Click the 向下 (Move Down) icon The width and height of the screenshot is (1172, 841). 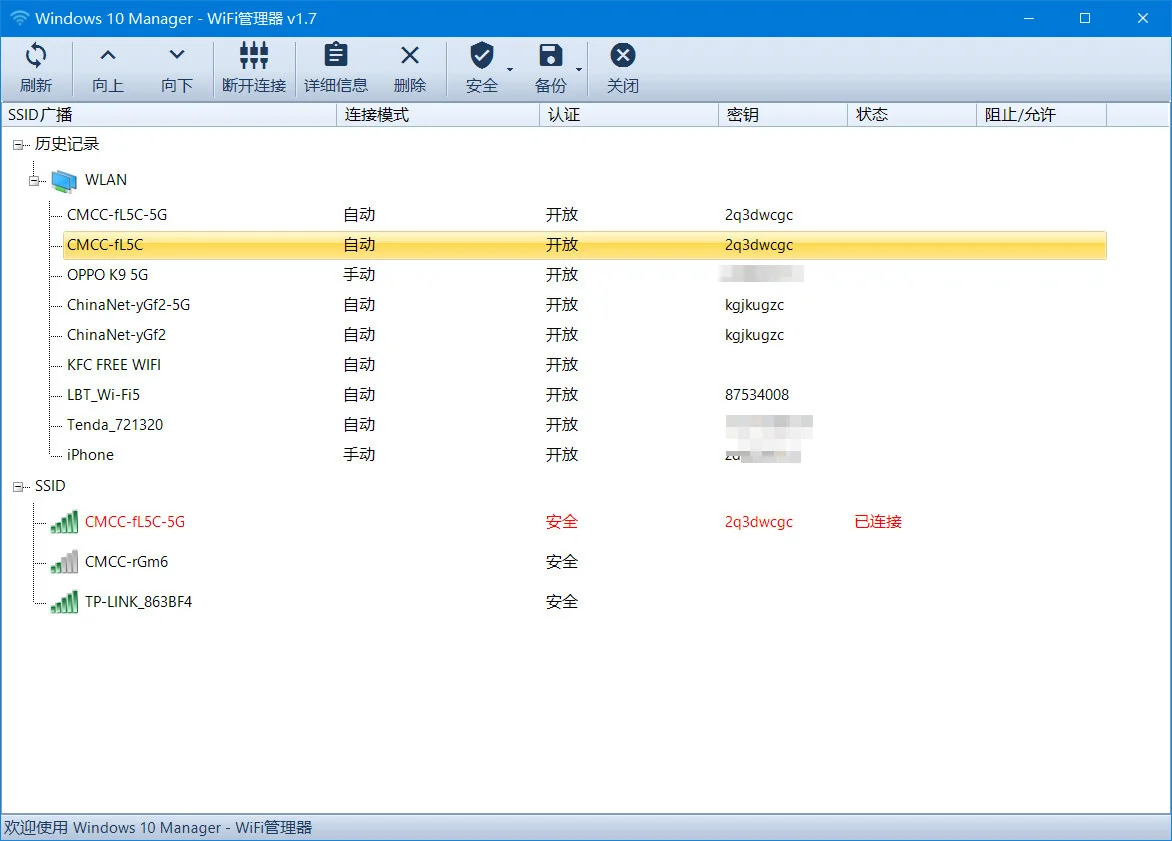(176, 56)
